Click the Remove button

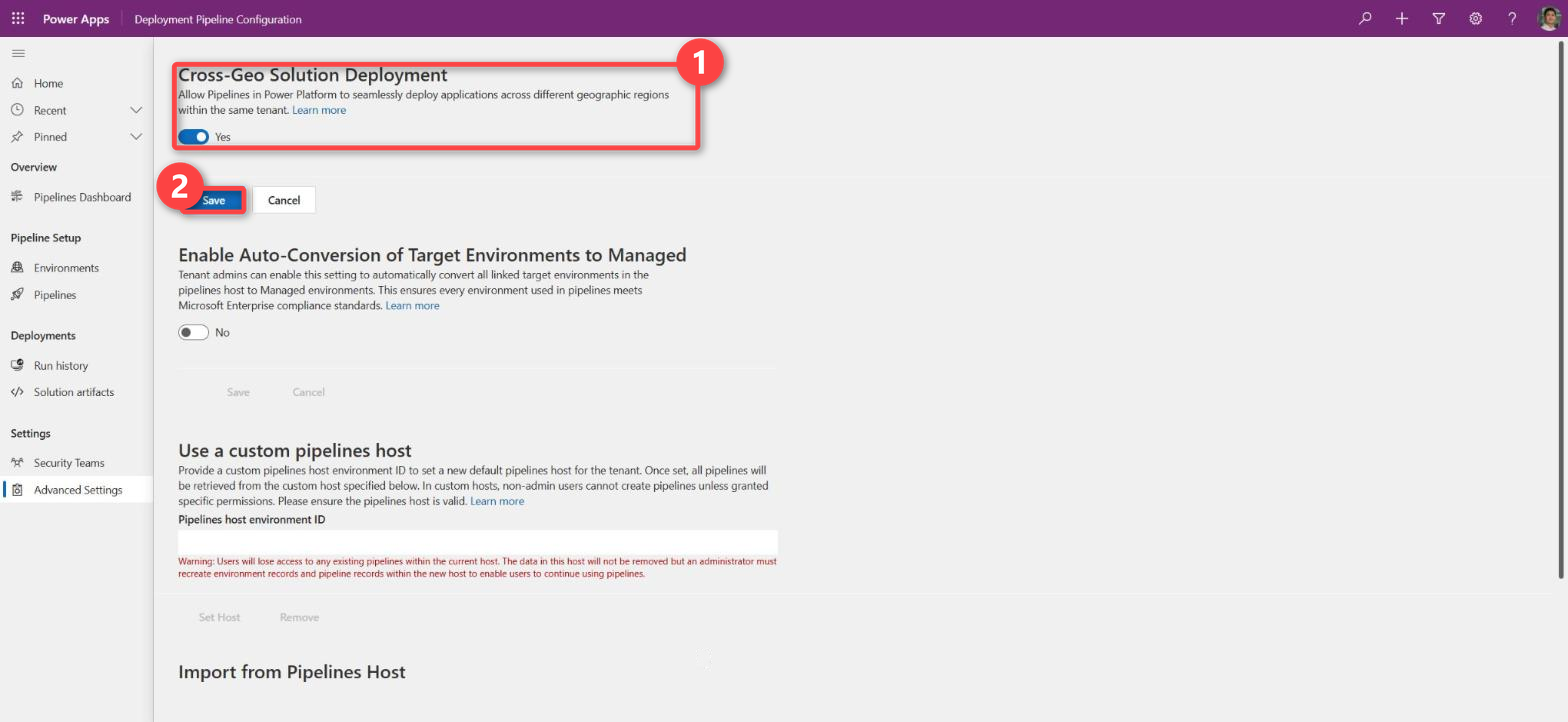tap(299, 617)
